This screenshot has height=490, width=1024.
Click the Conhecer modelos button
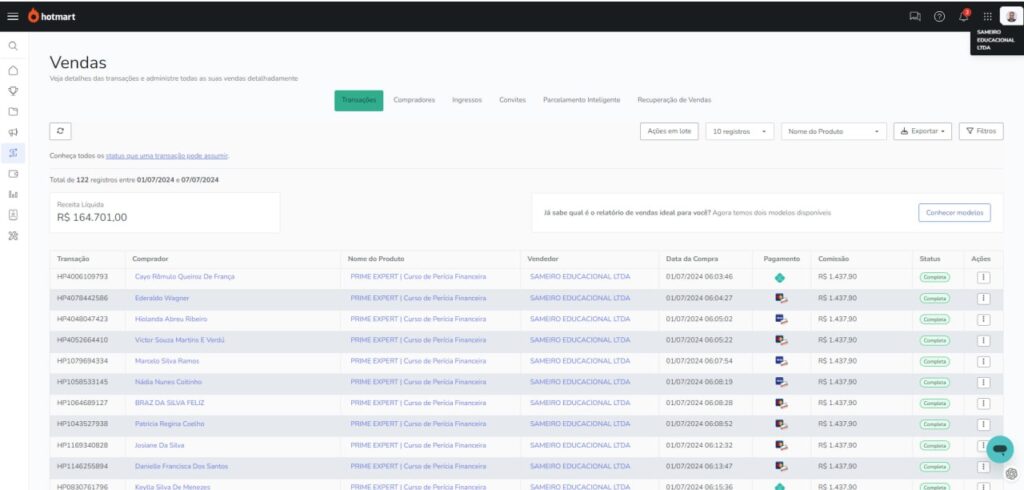(954, 213)
